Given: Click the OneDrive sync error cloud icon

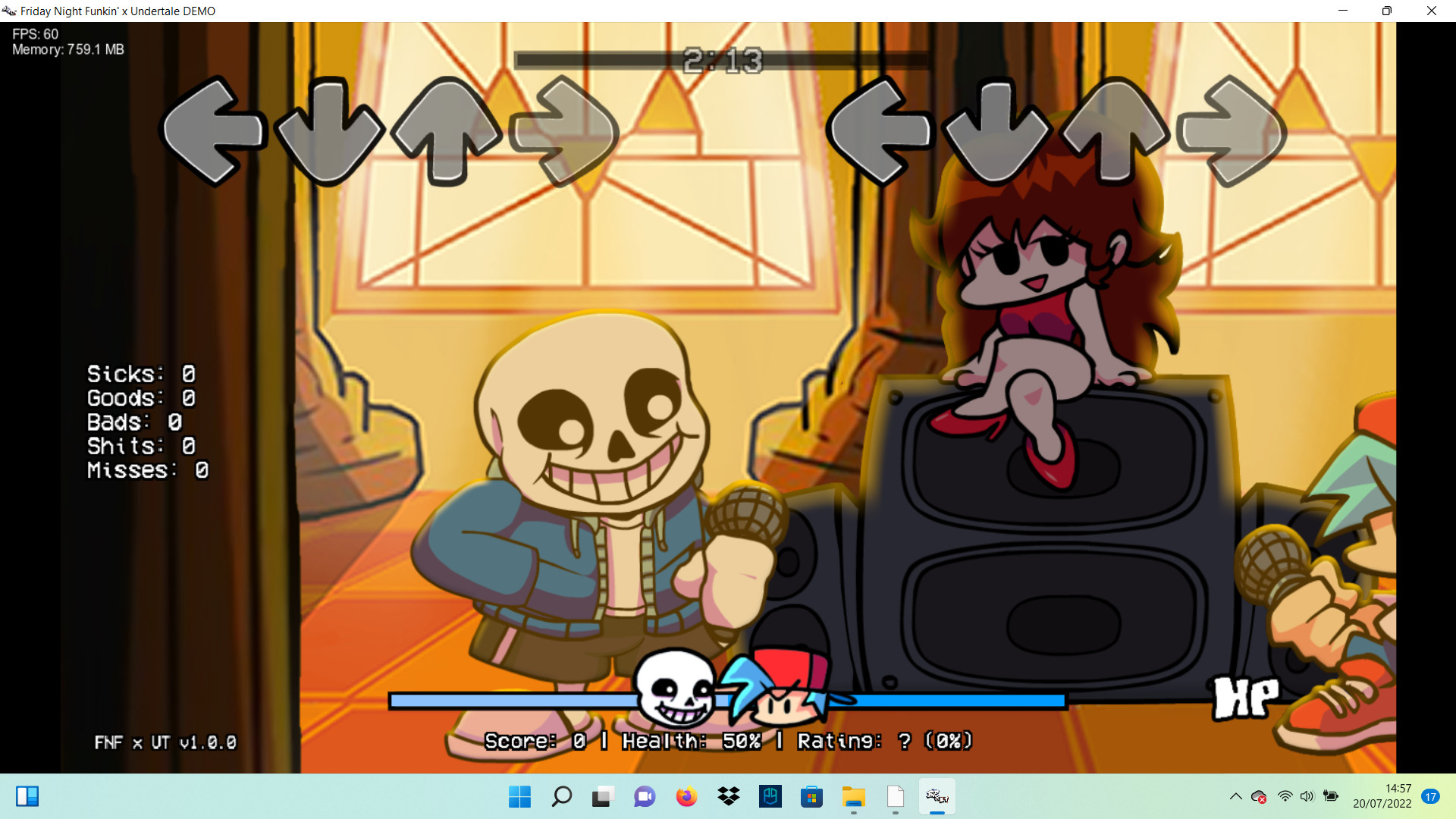Looking at the screenshot, I should coord(1260,796).
